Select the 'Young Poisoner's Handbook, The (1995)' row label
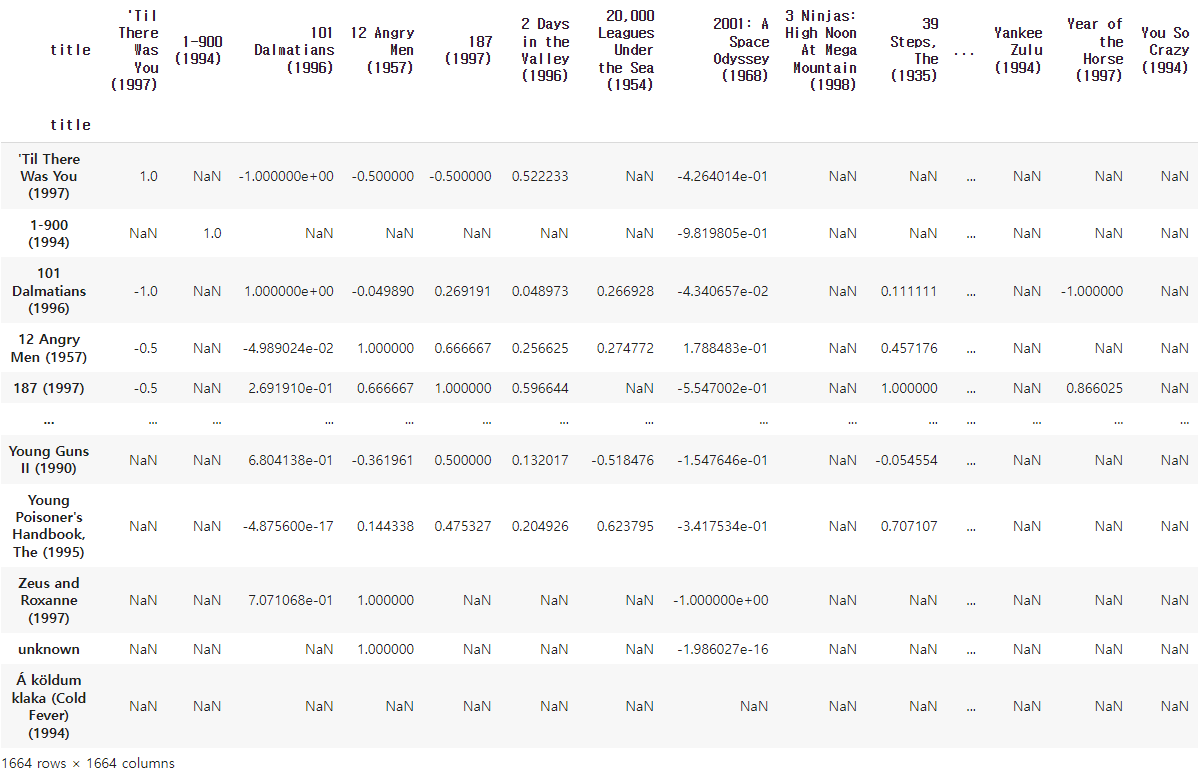The height and width of the screenshot is (770, 1198). [49, 526]
